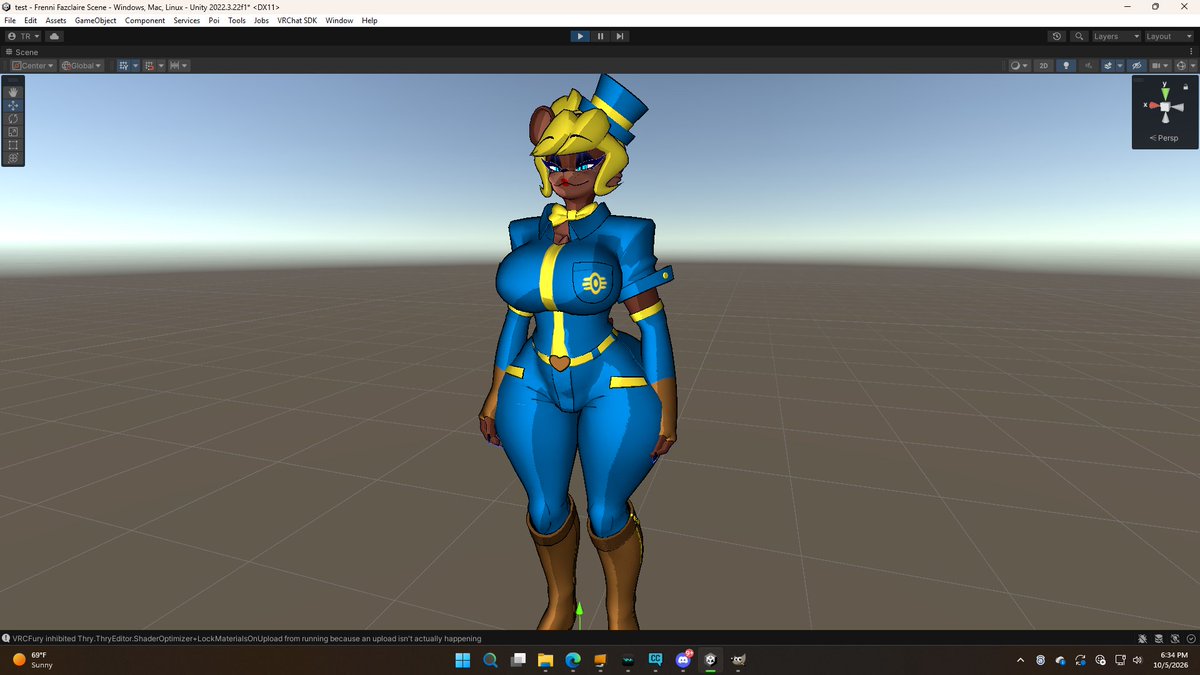Select the Hand view tool
1200x675 pixels.
tap(13, 92)
